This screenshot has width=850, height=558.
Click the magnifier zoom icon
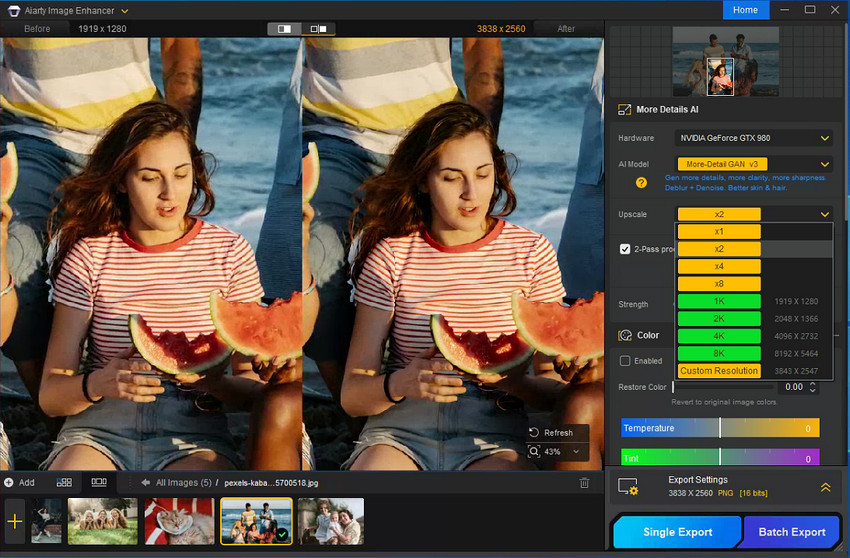click(x=534, y=452)
